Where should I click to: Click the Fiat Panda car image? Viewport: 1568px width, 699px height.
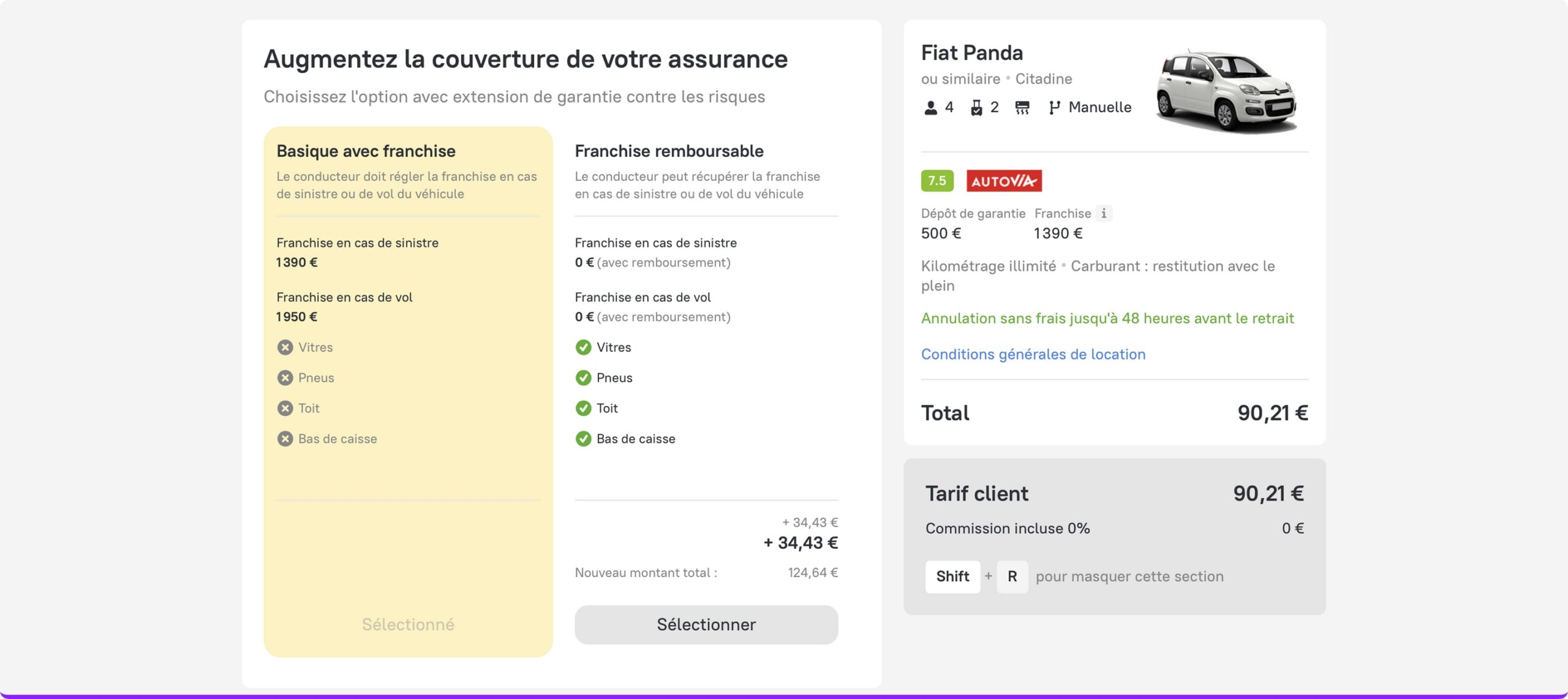coord(1226,91)
